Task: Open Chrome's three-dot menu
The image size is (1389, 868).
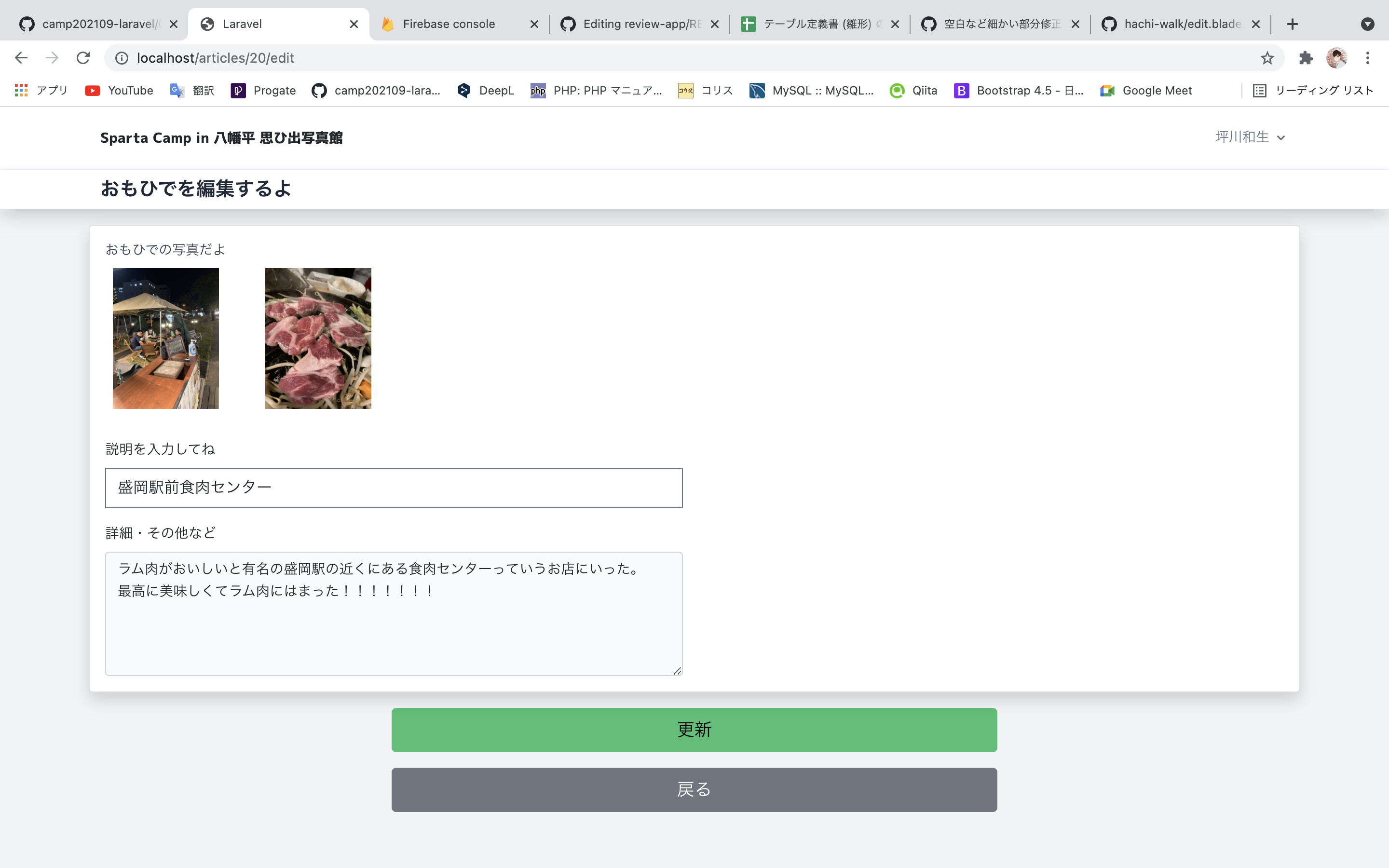Action: (1368, 57)
